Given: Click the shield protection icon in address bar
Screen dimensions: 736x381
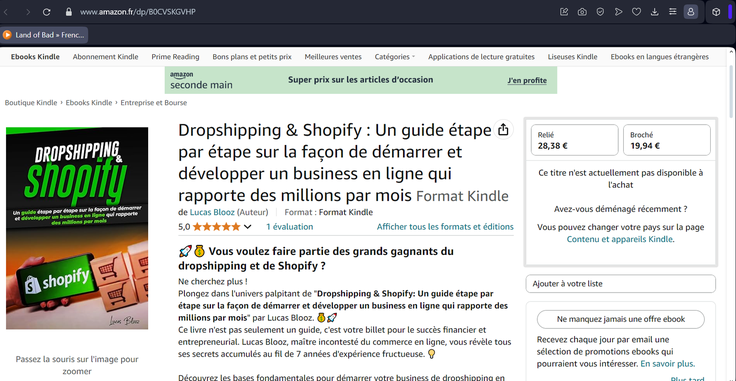Looking at the screenshot, I should point(600,12).
